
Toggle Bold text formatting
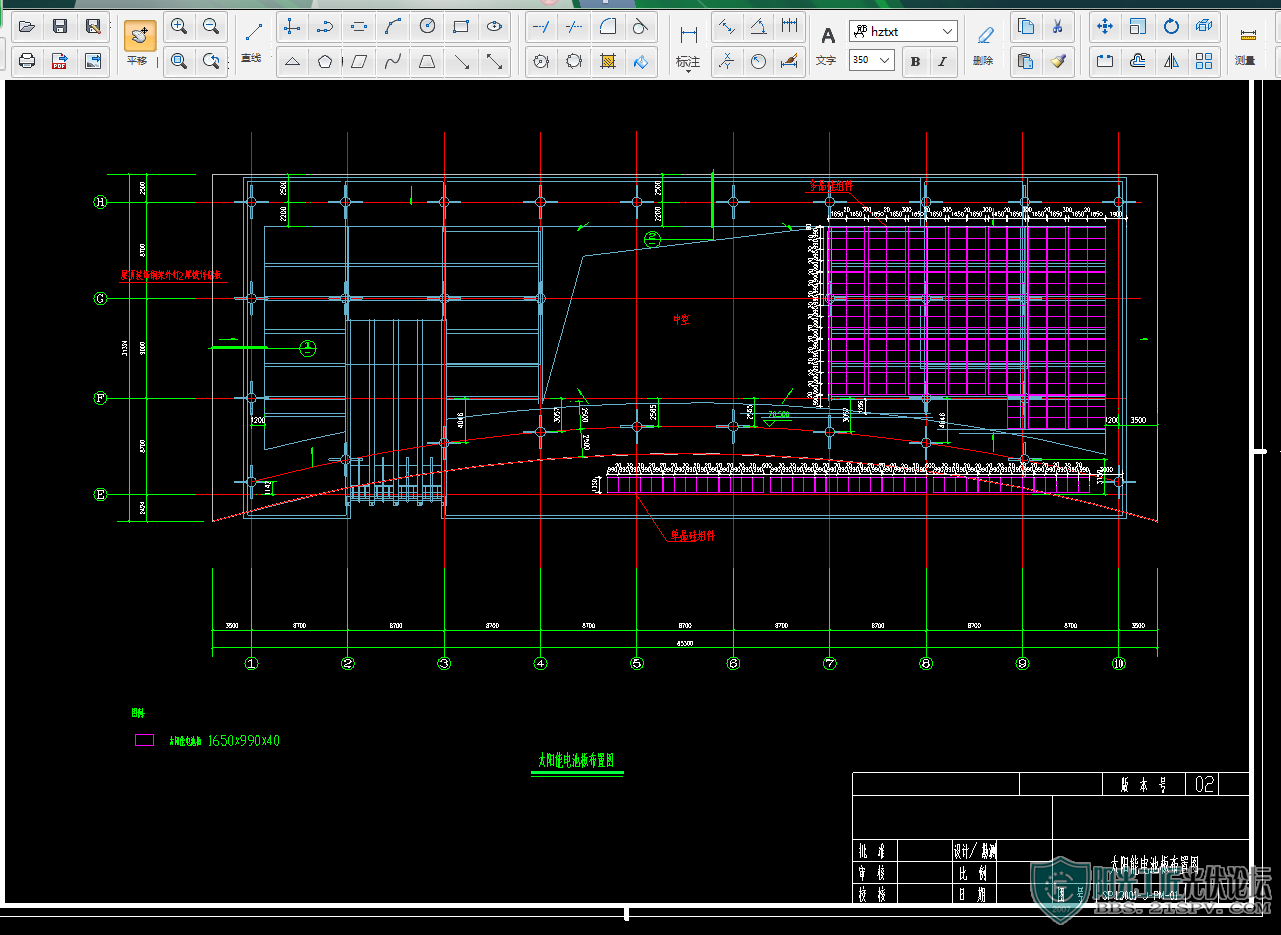click(x=915, y=61)
